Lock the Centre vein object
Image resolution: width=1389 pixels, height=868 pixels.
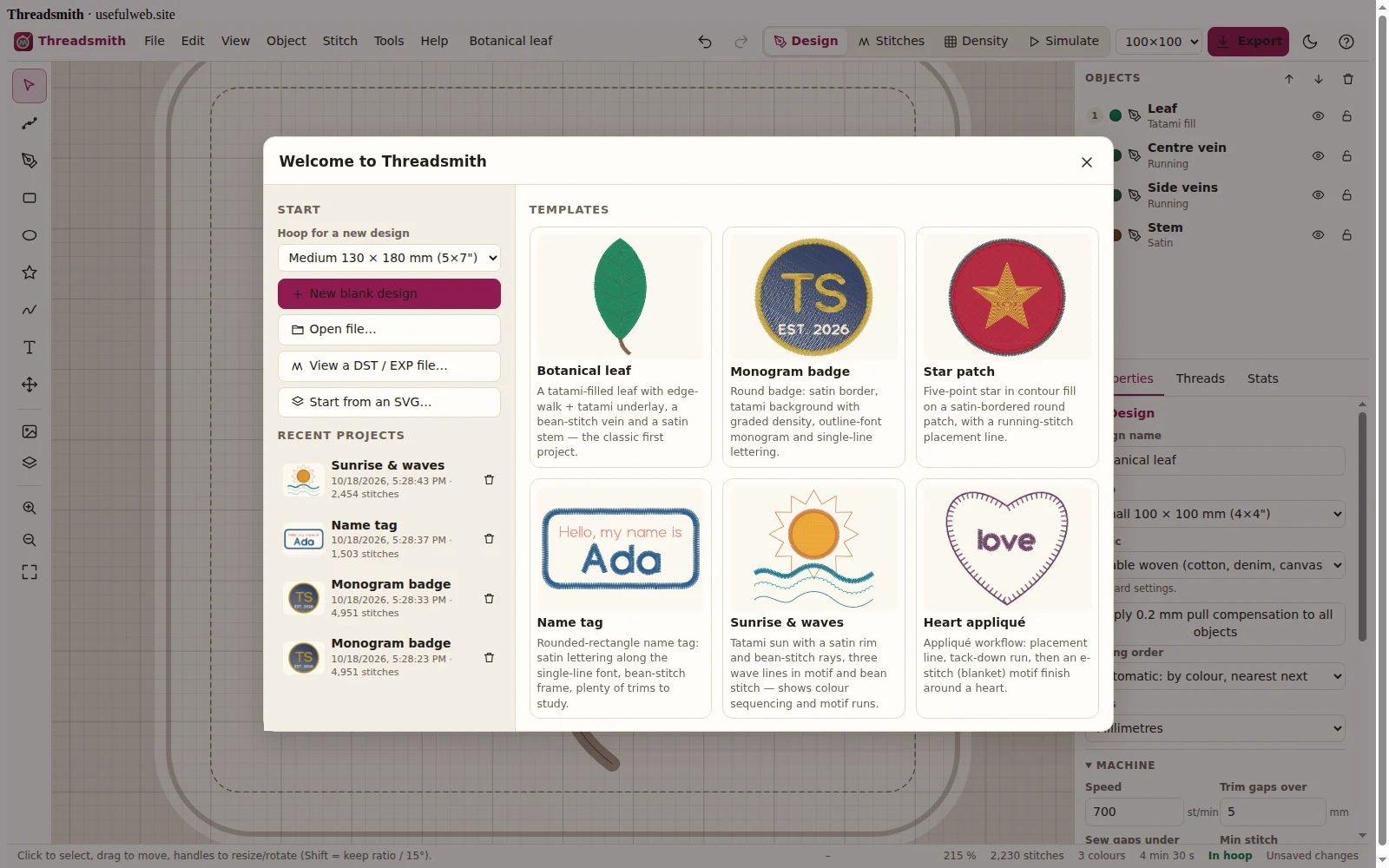pos(1346,156)
